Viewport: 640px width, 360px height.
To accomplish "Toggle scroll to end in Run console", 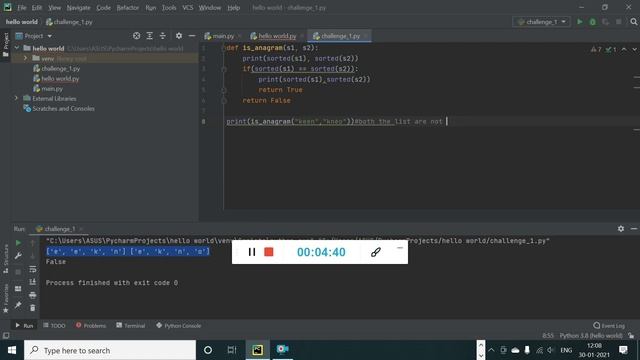I will pos(33,282).
